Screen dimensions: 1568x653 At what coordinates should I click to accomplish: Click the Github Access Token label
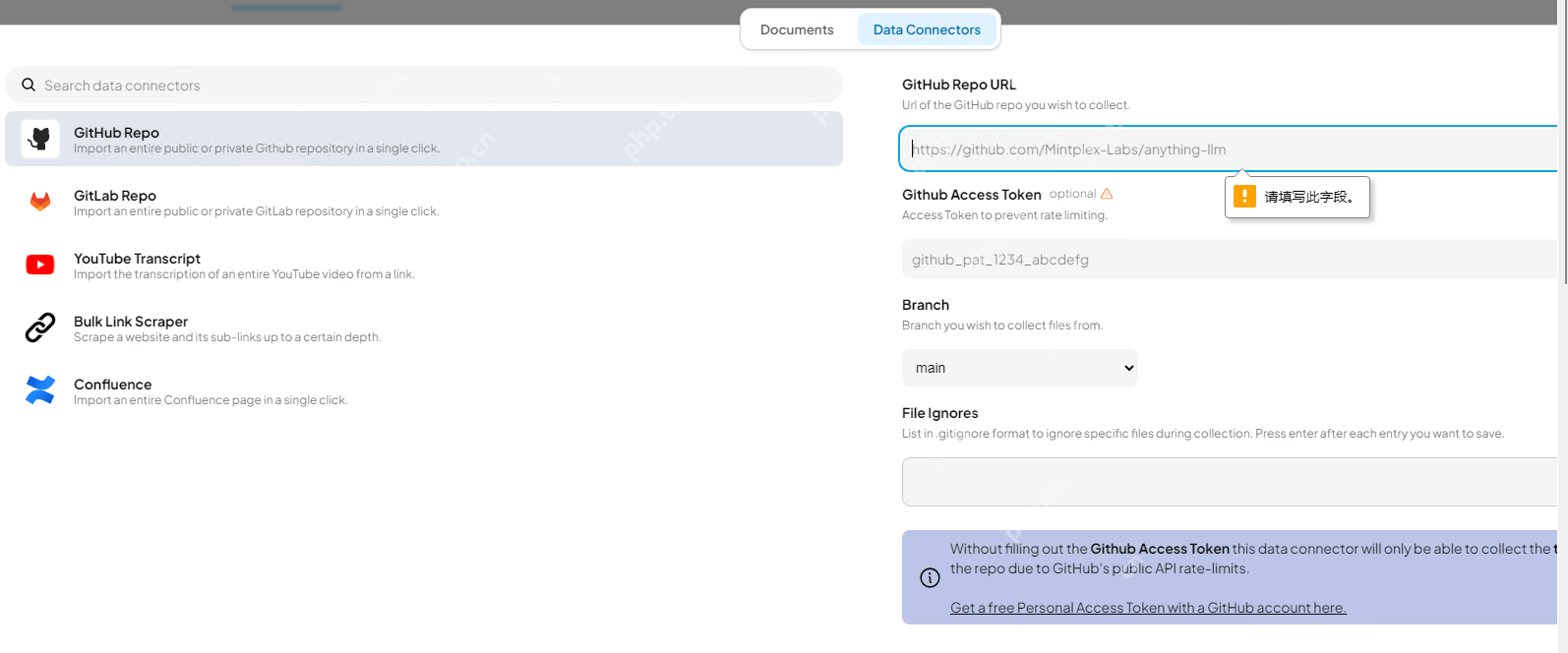tap(972, 195)
